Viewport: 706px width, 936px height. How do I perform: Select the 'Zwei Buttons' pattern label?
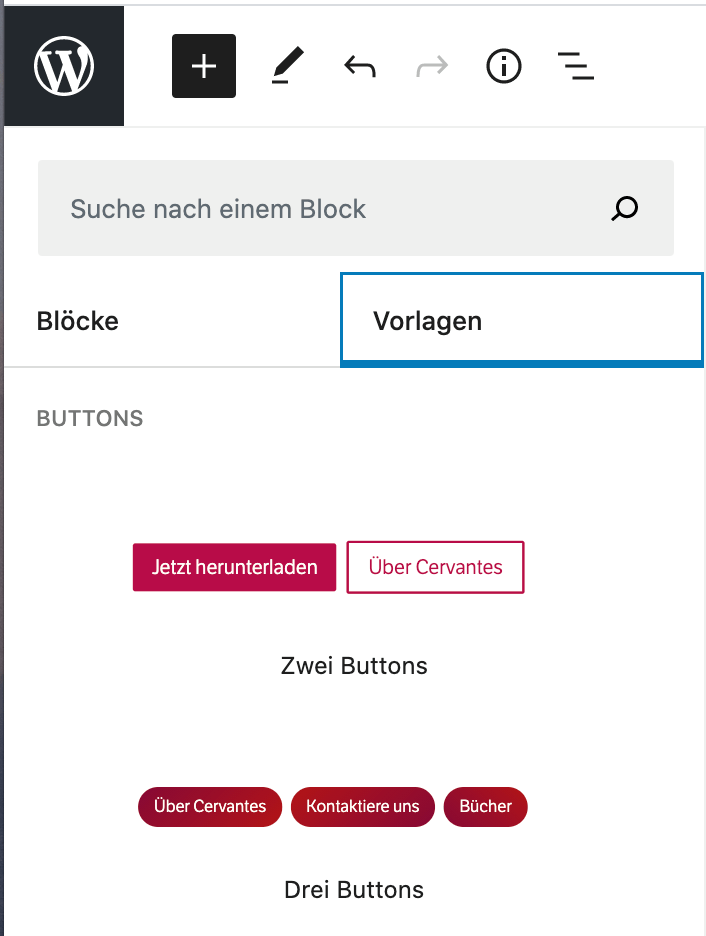tap(354, 665)
